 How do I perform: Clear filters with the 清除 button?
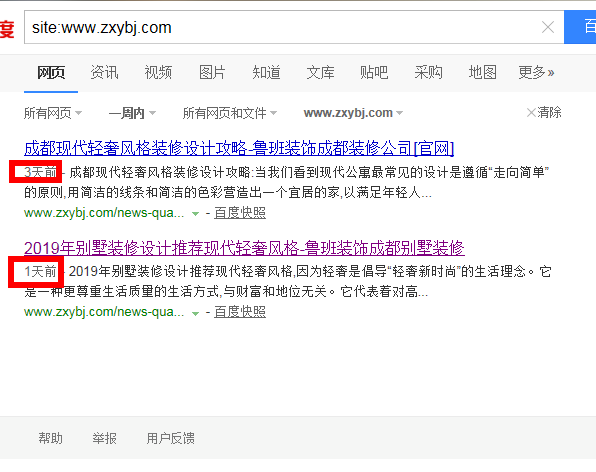(544, 112)
